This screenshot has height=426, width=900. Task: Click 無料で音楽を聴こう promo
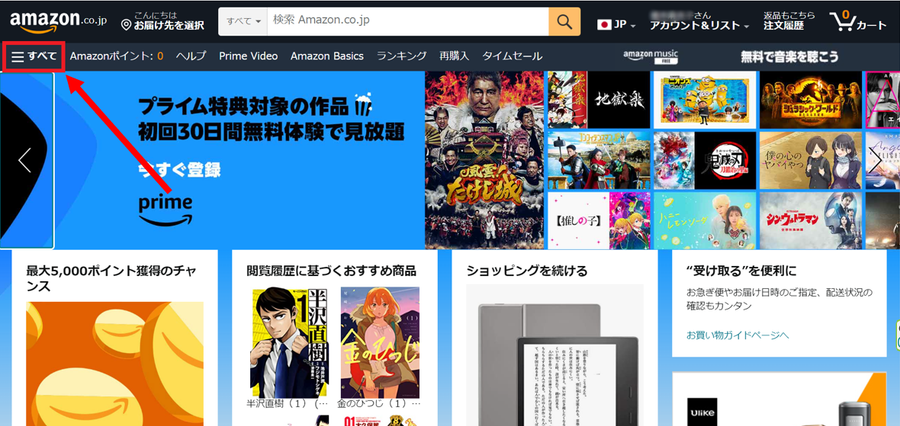tap(789, 56)
